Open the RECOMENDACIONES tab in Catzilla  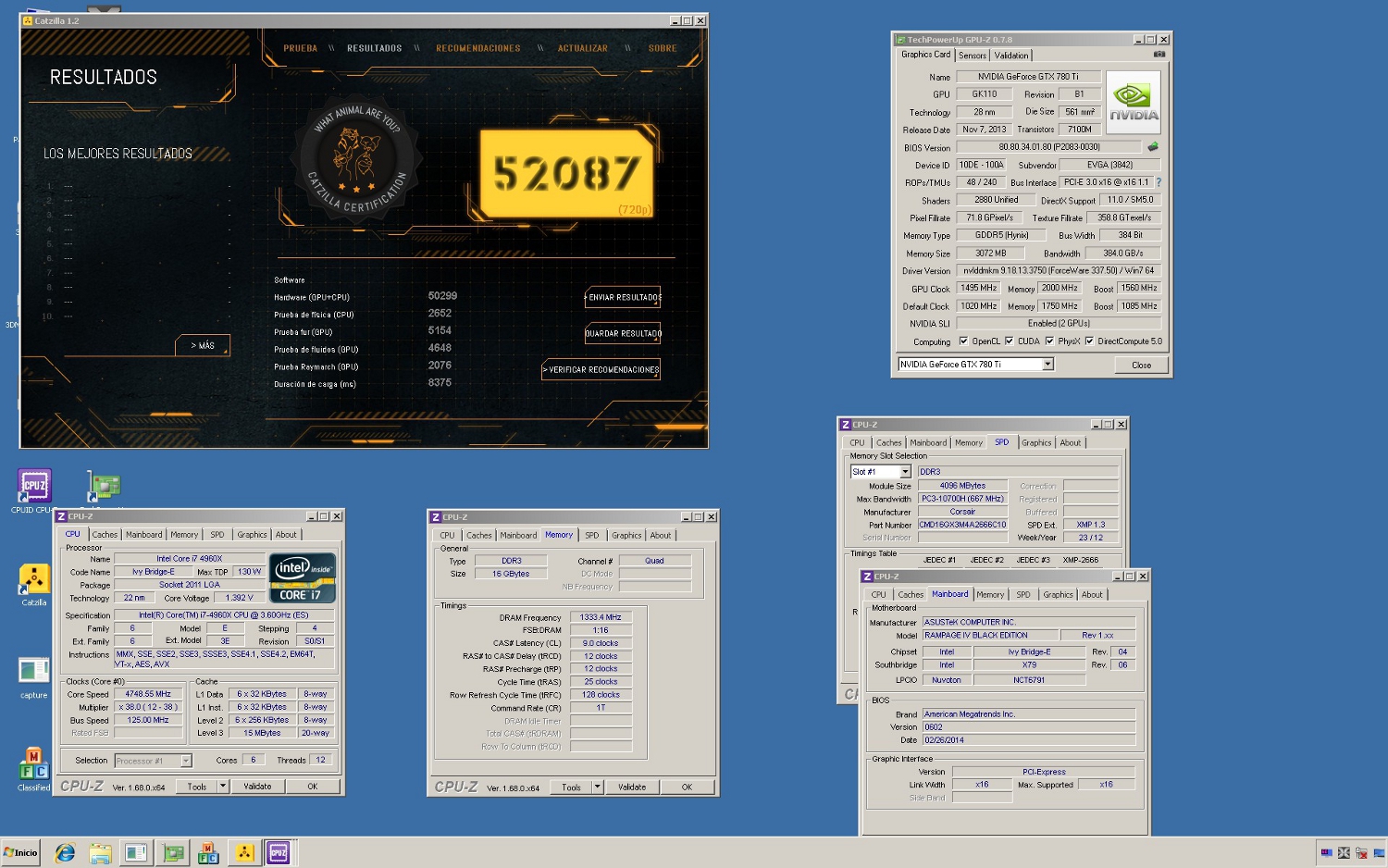[x=477, y=48]
